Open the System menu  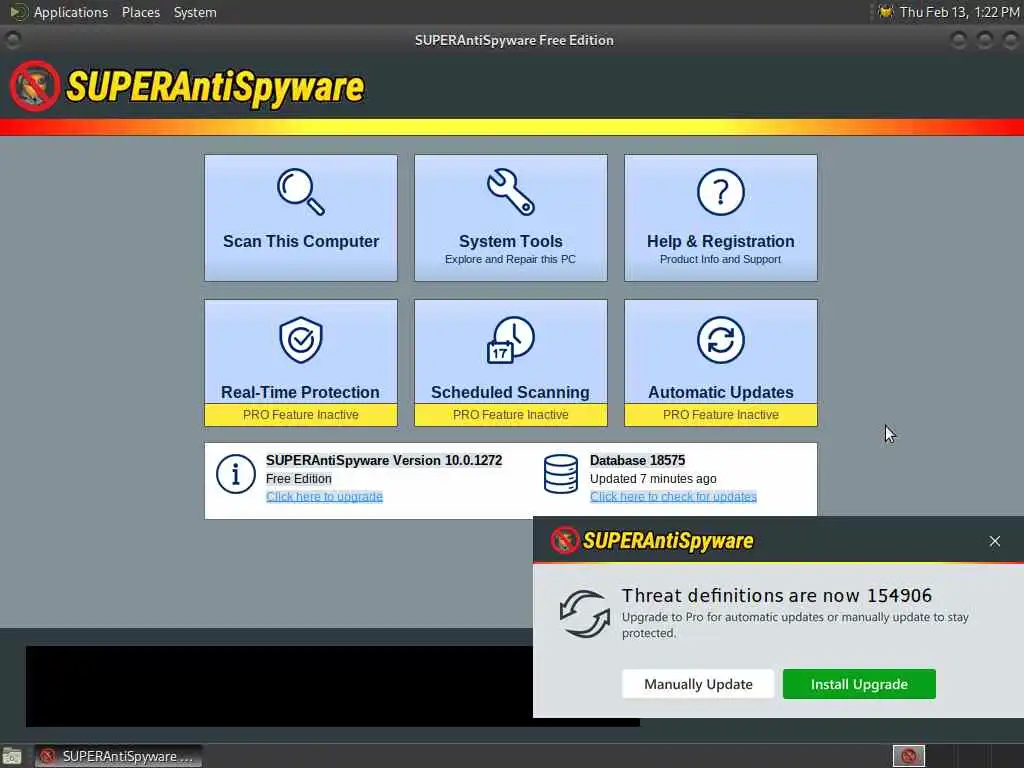(195, 12)
